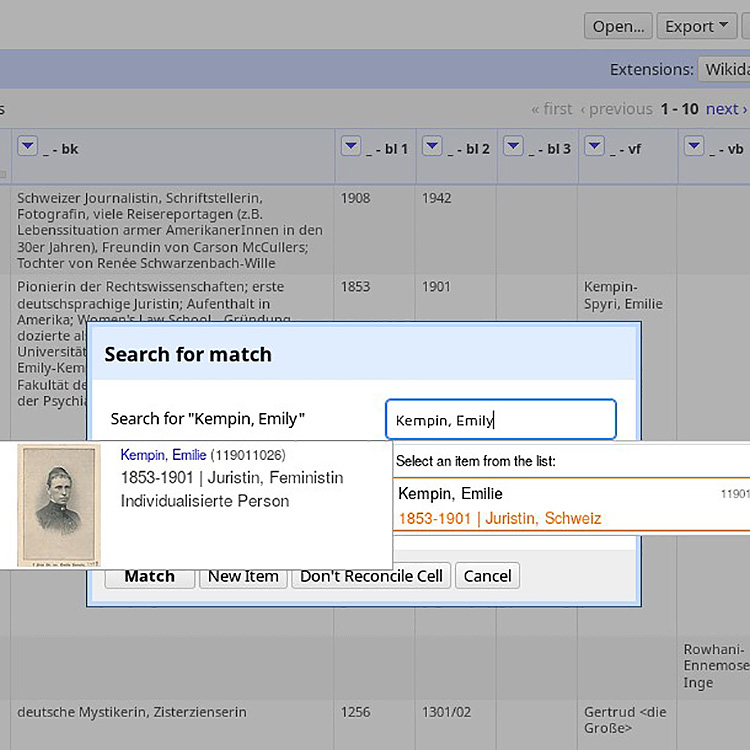Image resolution: width=750 pixels, height=750 pixels.
Task: Click the 1301/02 cell
Action: click(446, 712)
